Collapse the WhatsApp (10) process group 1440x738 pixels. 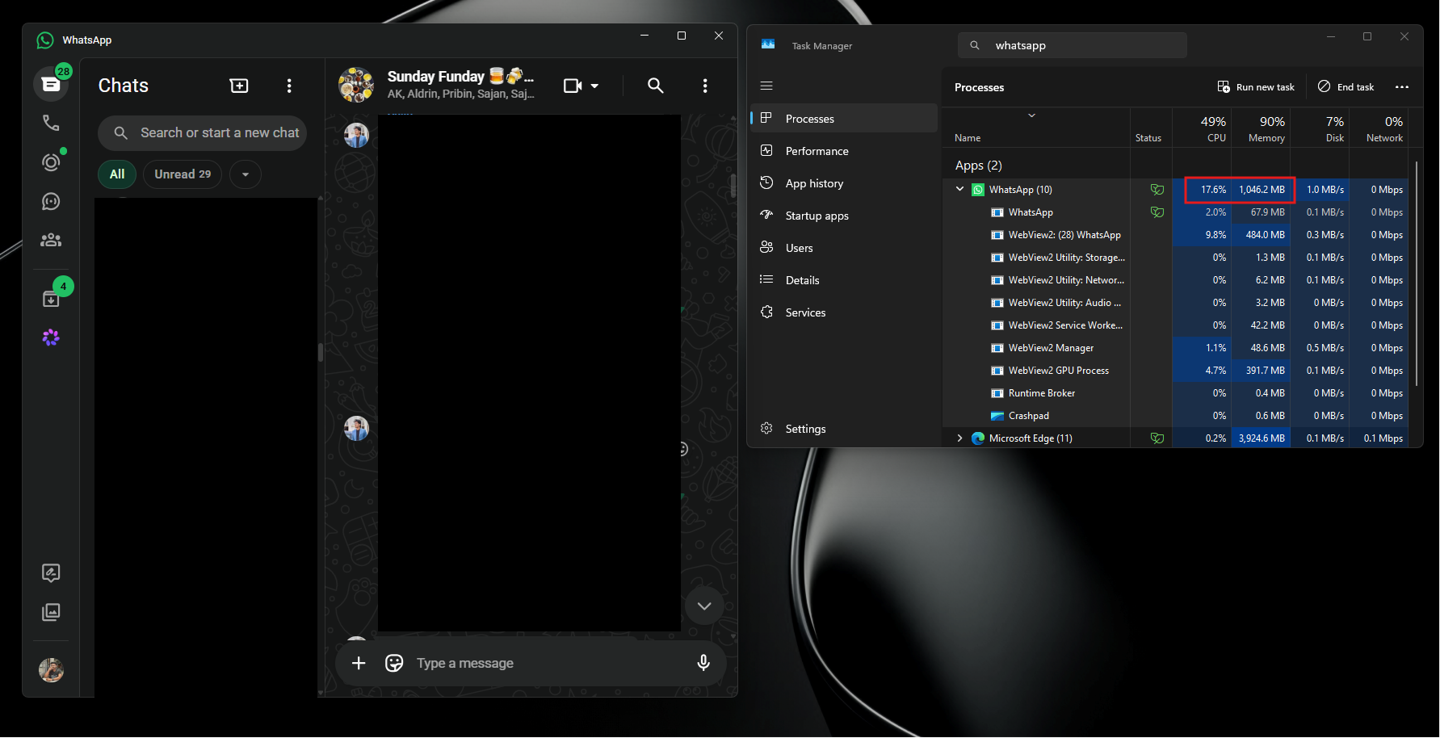point(959,189)
